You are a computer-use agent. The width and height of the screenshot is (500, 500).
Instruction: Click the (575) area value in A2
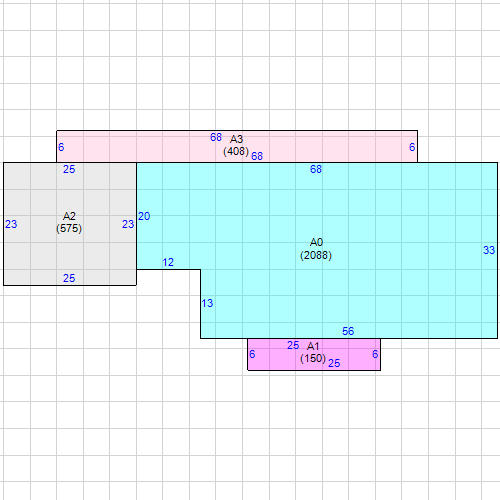click(x=69, y=228)
